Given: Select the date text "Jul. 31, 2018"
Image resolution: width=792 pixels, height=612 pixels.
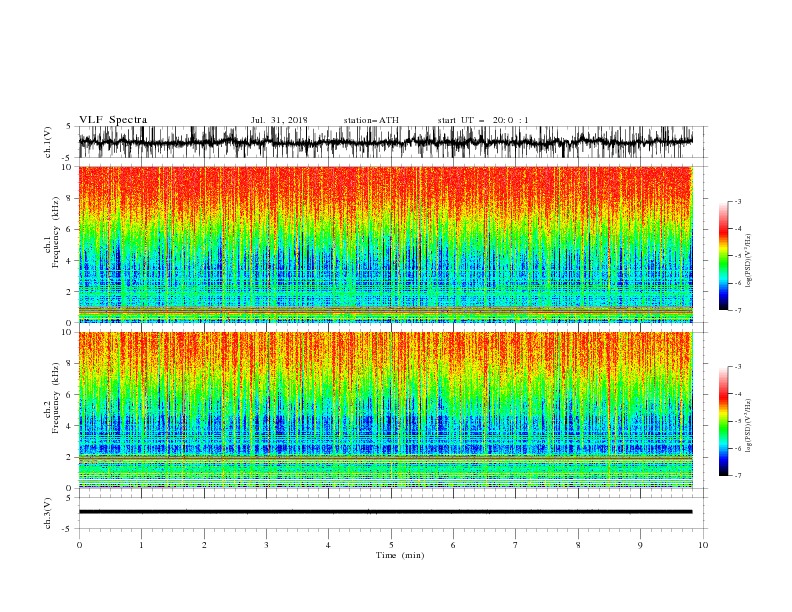Looking at the screenshot, I should pyautogui.click(x=279, y=120).
